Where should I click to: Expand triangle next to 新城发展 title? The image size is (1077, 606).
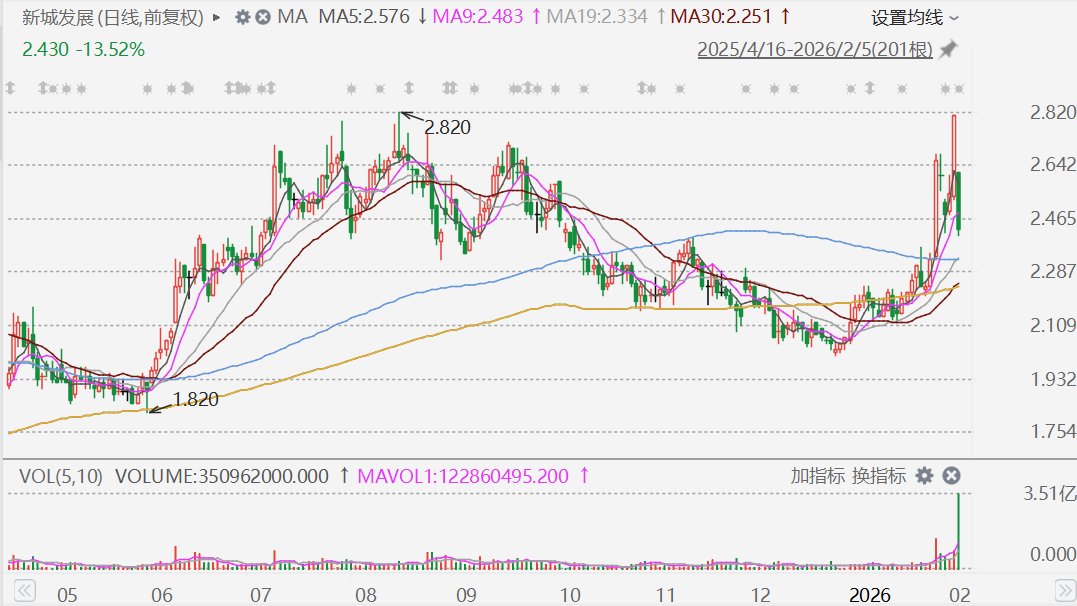[x=217, y=17]
